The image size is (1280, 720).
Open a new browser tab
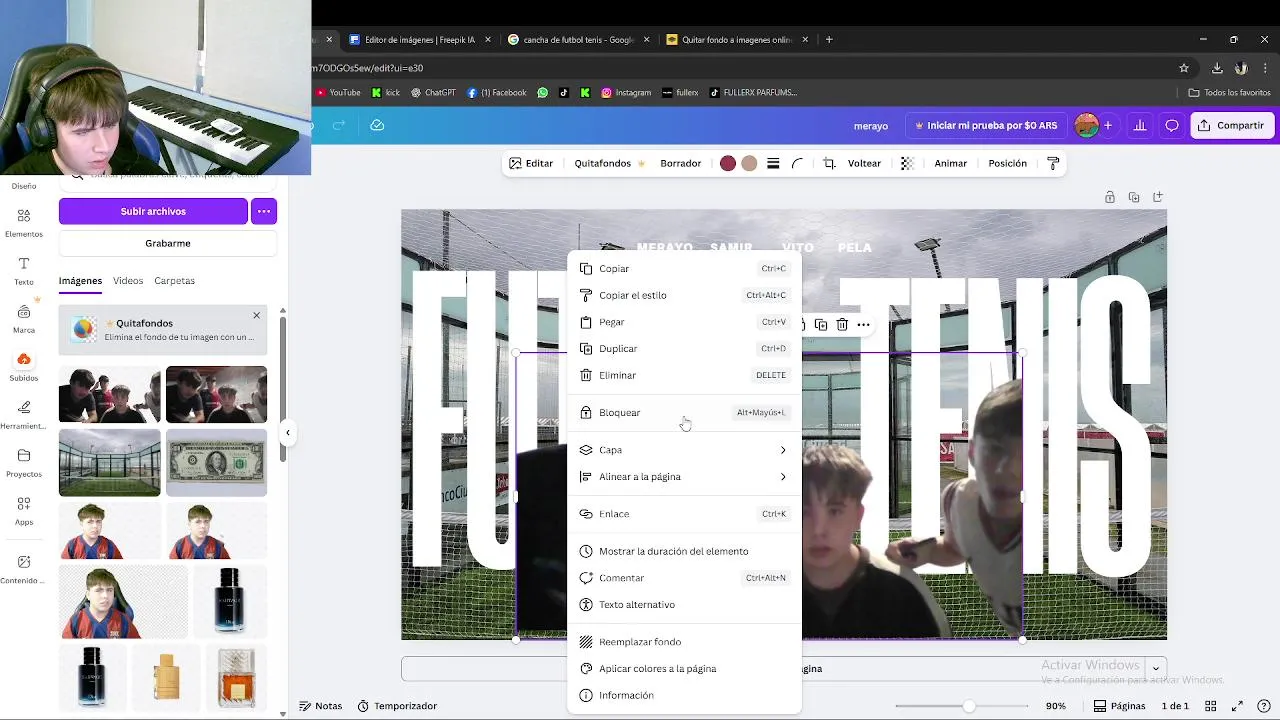pyautogui.click(x=829, y=40)
